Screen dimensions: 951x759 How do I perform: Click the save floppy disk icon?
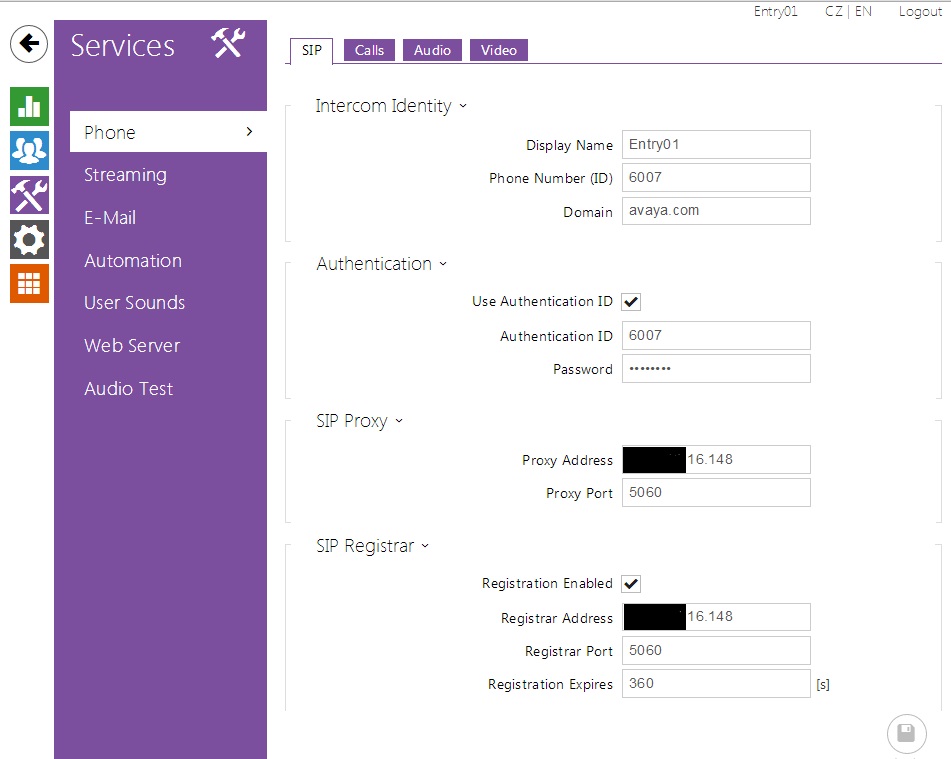click(906, 734)
